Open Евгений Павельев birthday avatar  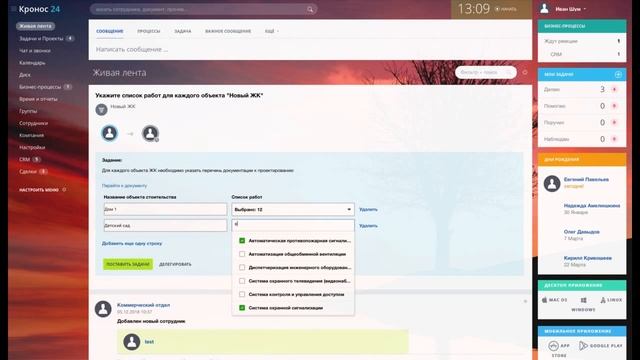click(552, 183)
